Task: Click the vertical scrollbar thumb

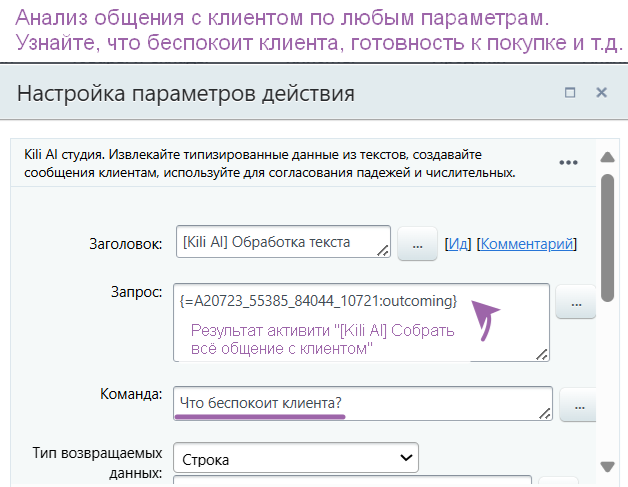Action: tap(606, 230)
